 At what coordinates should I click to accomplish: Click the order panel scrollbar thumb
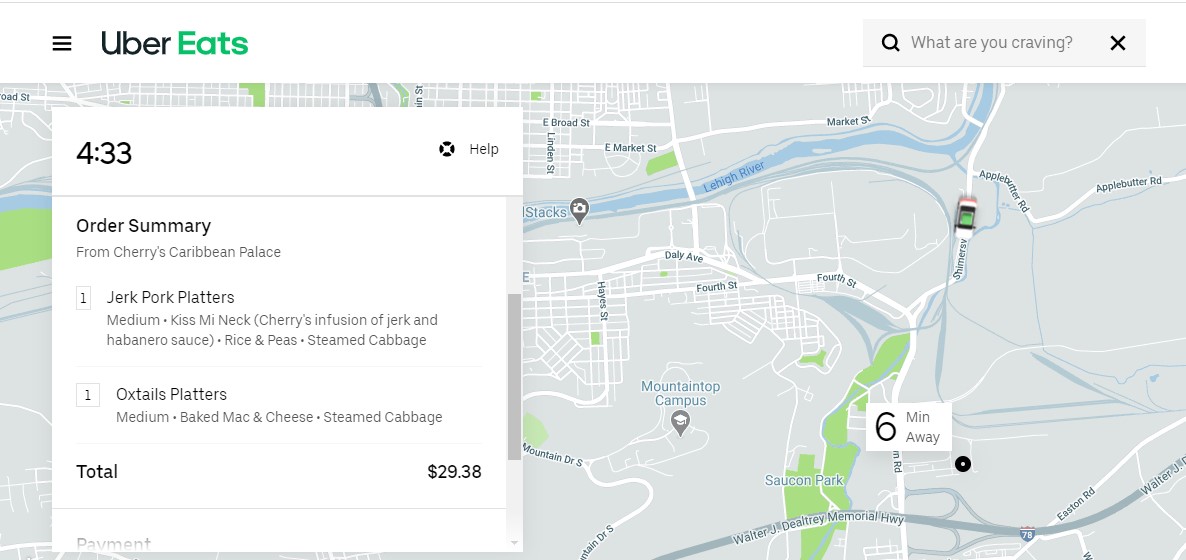click(x=514, y=375)
